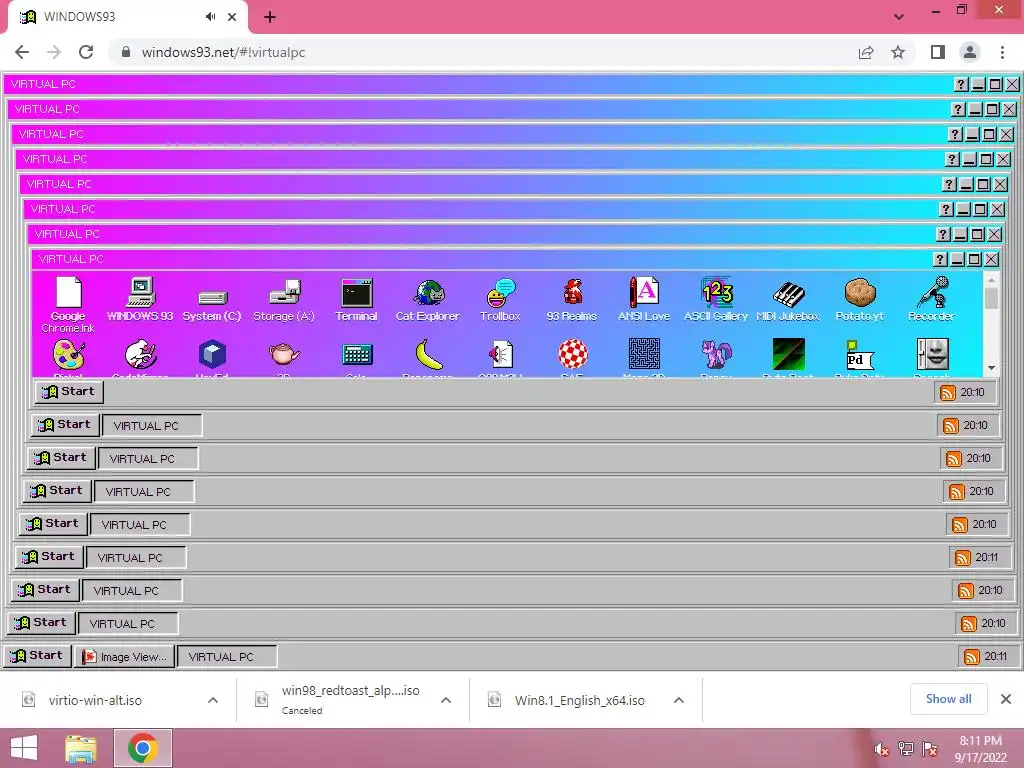Mute the WINDOWS93 browser tab

point(210,17)
